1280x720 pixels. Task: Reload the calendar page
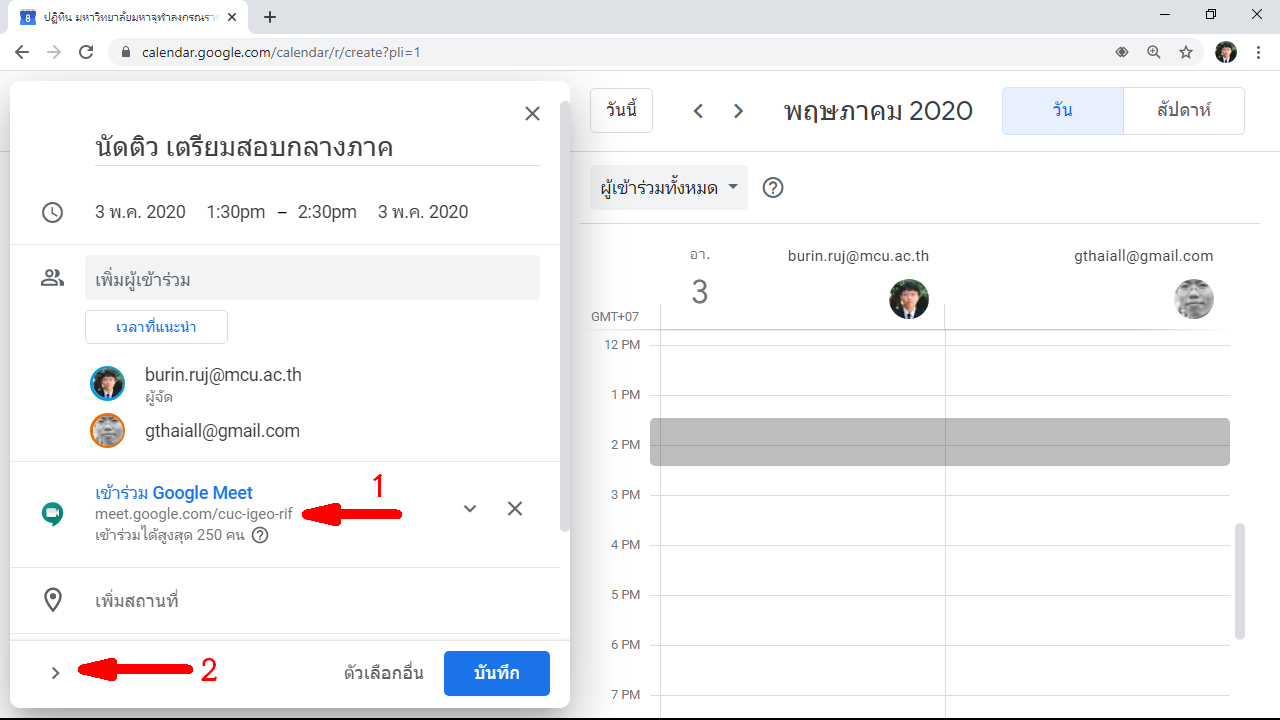pos(86,52)
